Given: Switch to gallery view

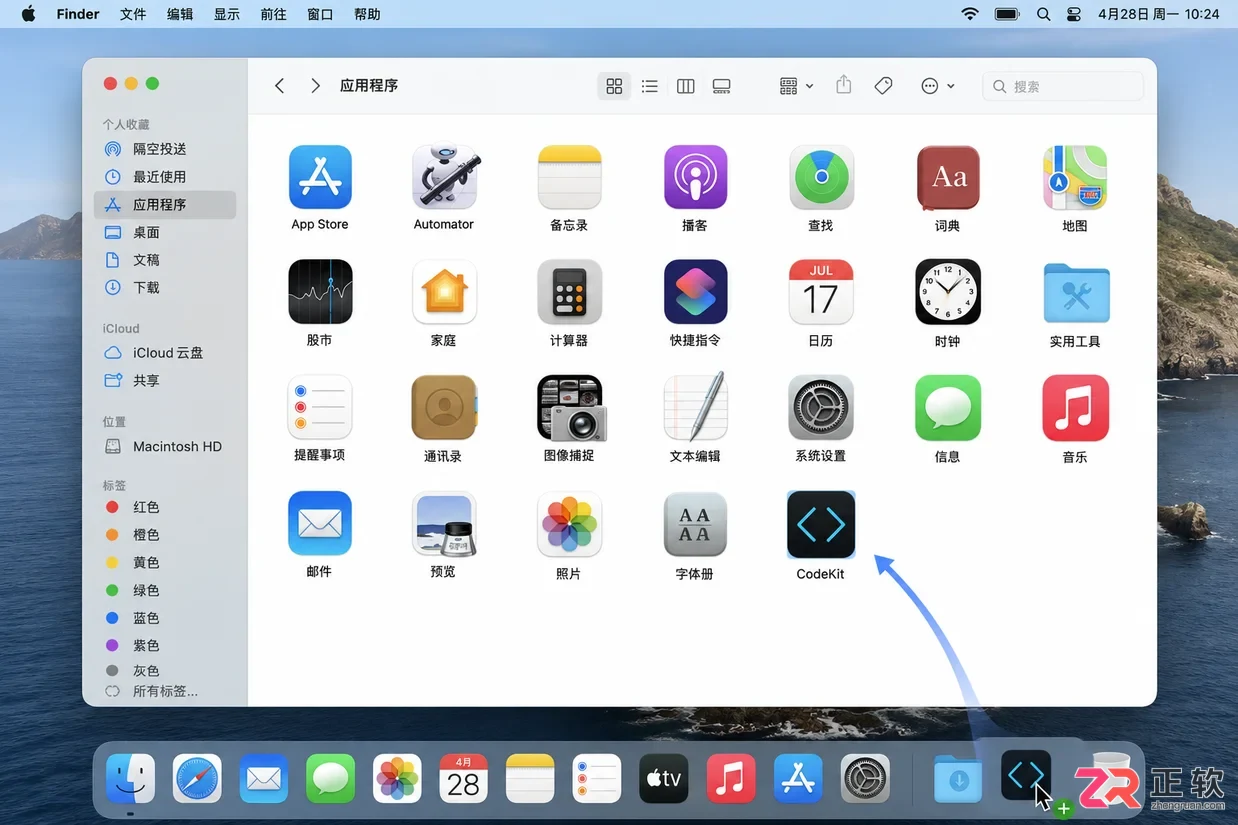Looking at the screenshot, I should (722, 86).
